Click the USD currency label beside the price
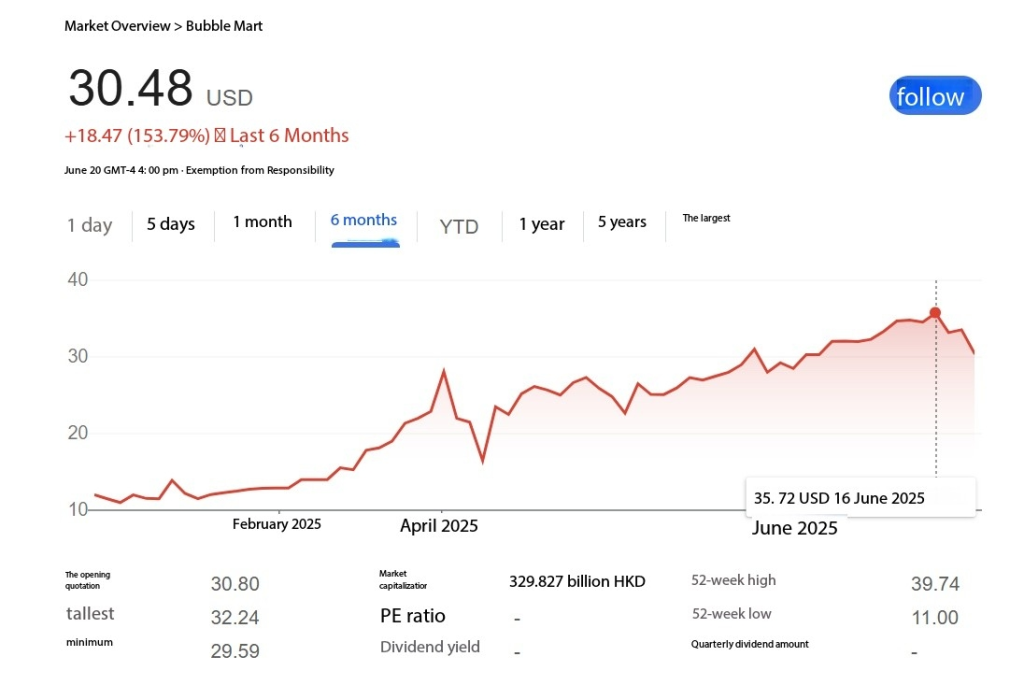The height and width of the screenshot is (685, 1024). (229, 98)
